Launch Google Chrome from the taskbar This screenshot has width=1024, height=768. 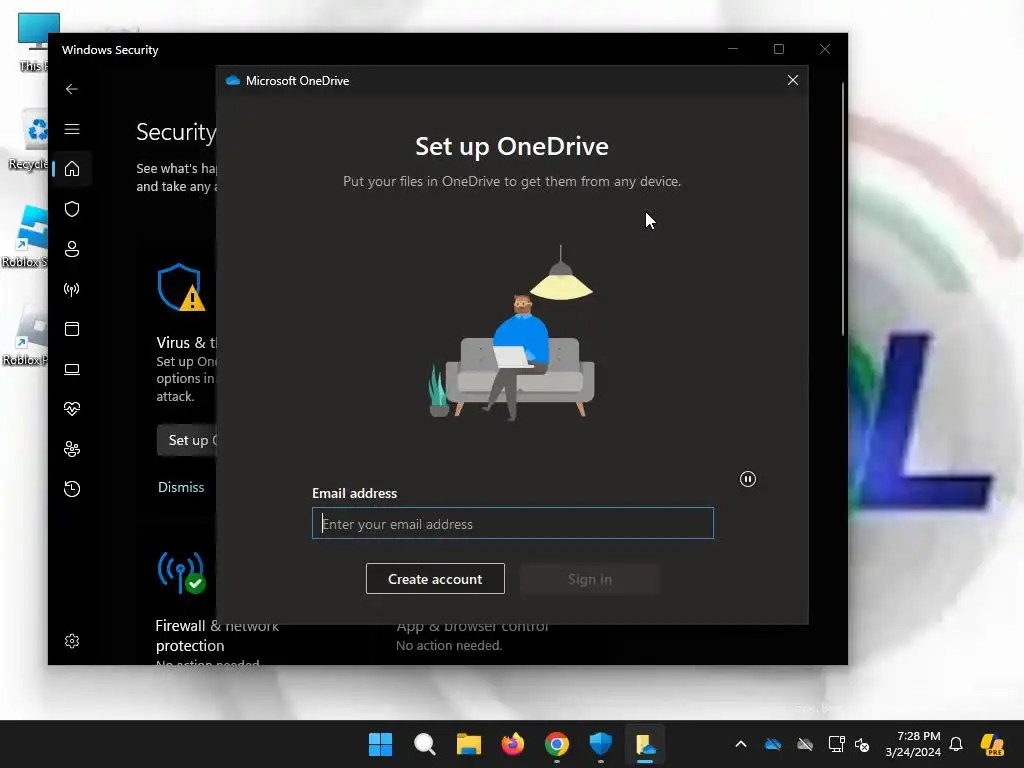tap(557, 744)
